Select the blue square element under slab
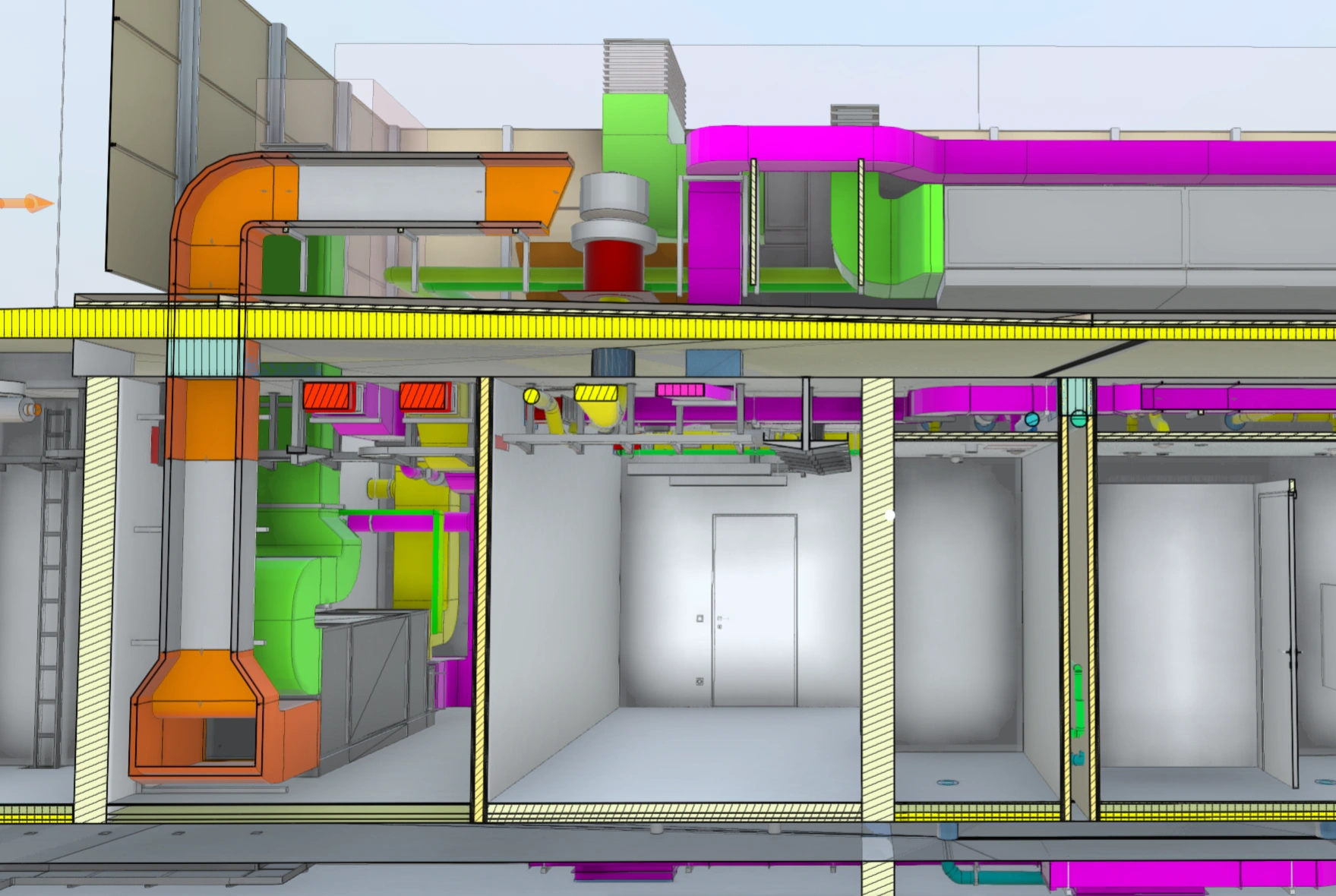Screen dimensions: 1336x896 tap(713, 363)
